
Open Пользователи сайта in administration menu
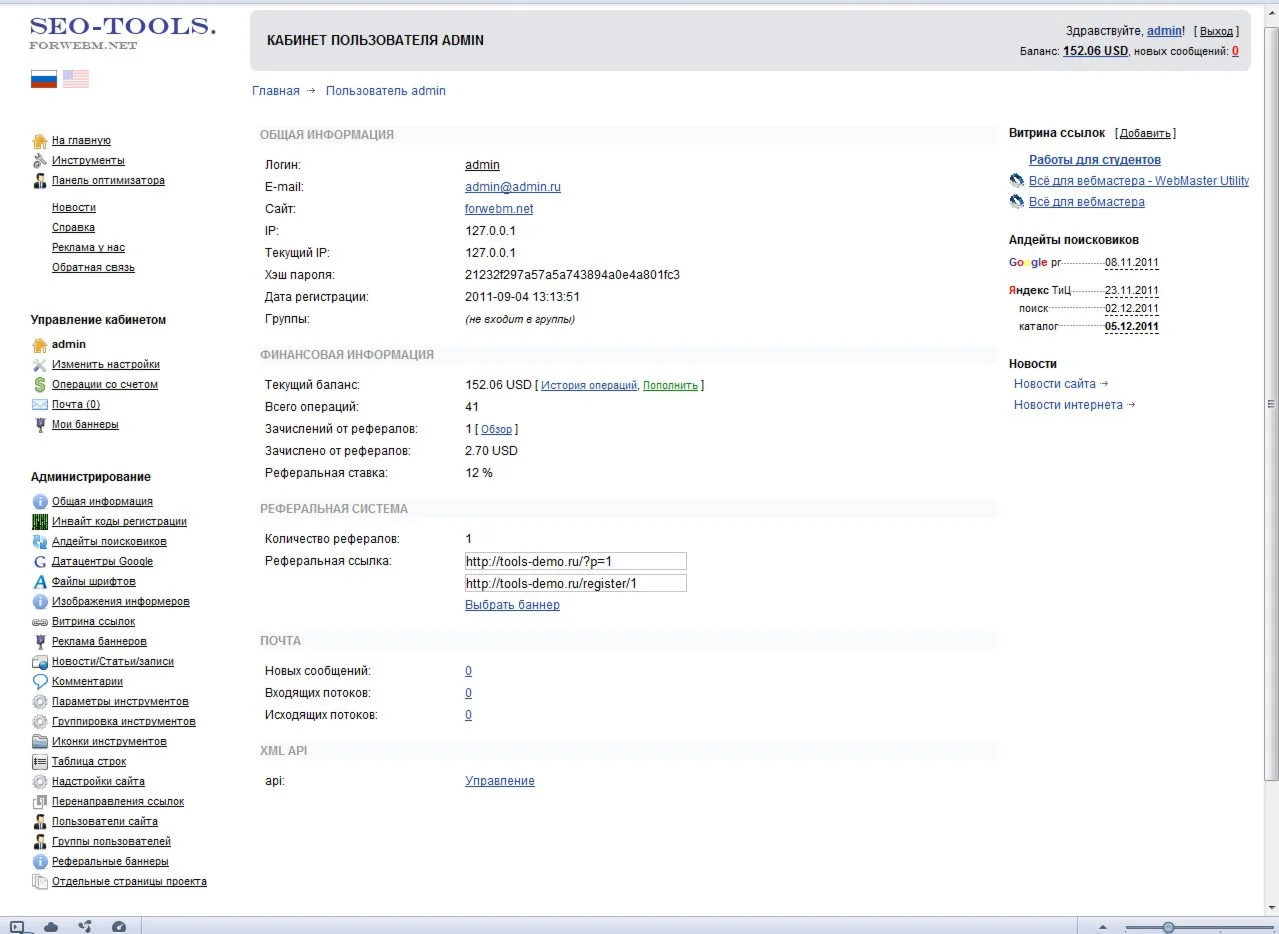[104, 822]
